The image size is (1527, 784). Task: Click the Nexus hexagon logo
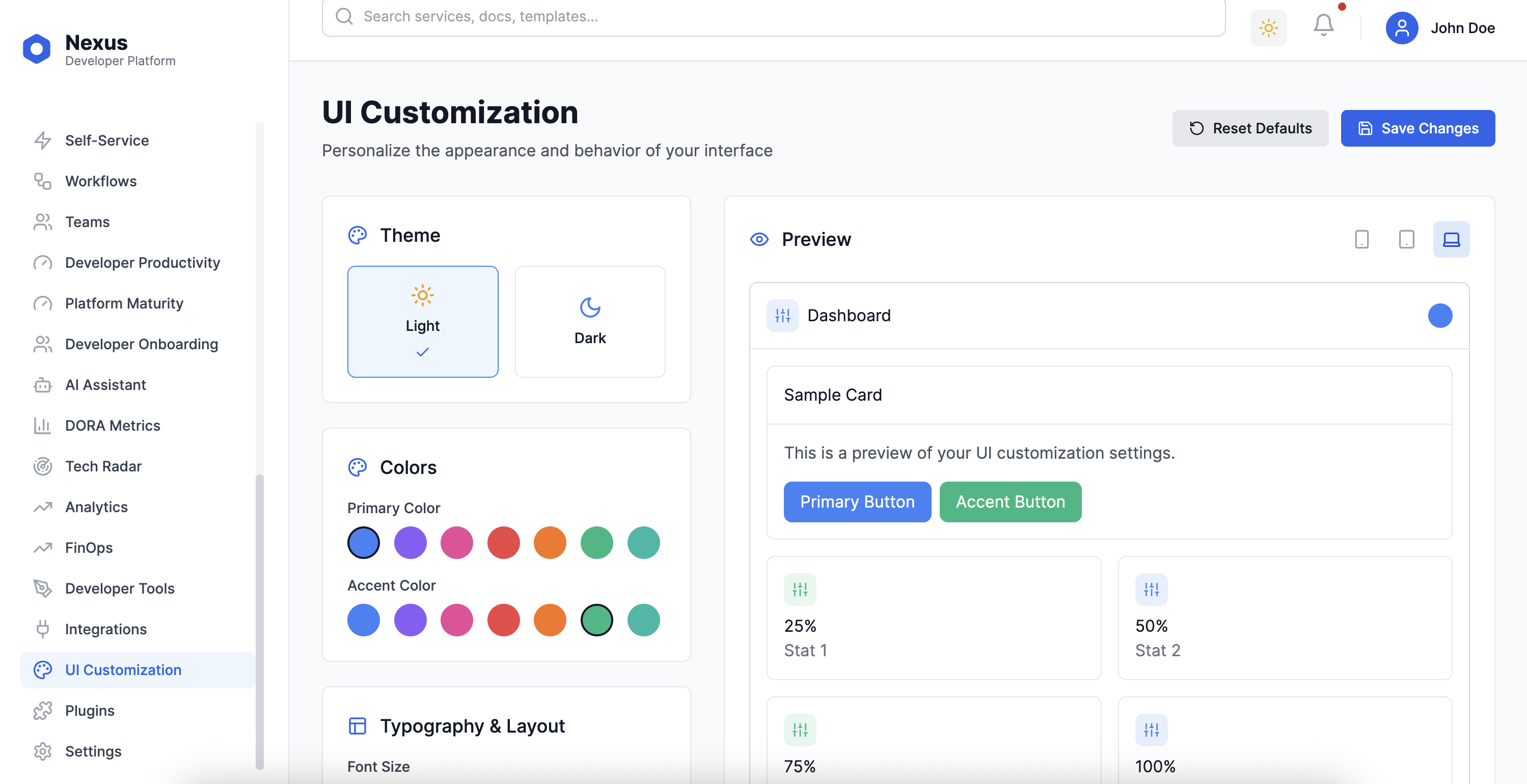(37, 48)
